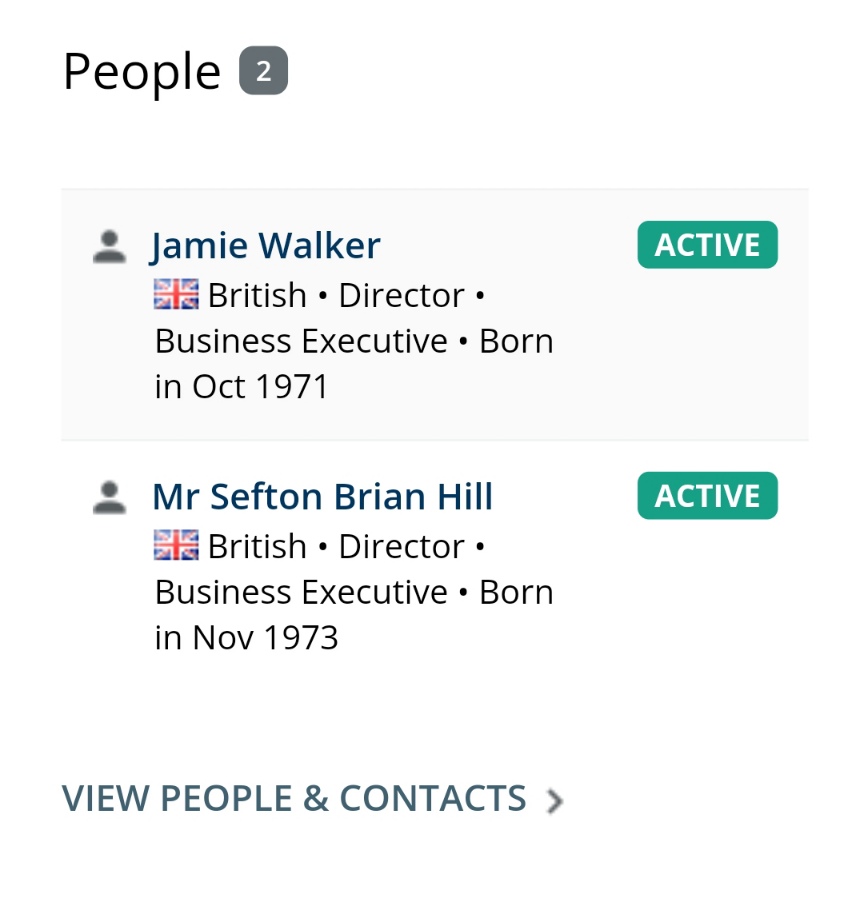Screen dimensions: 864x898
Task: Click the person icon beside Jamie Walker
Action: 109,246
